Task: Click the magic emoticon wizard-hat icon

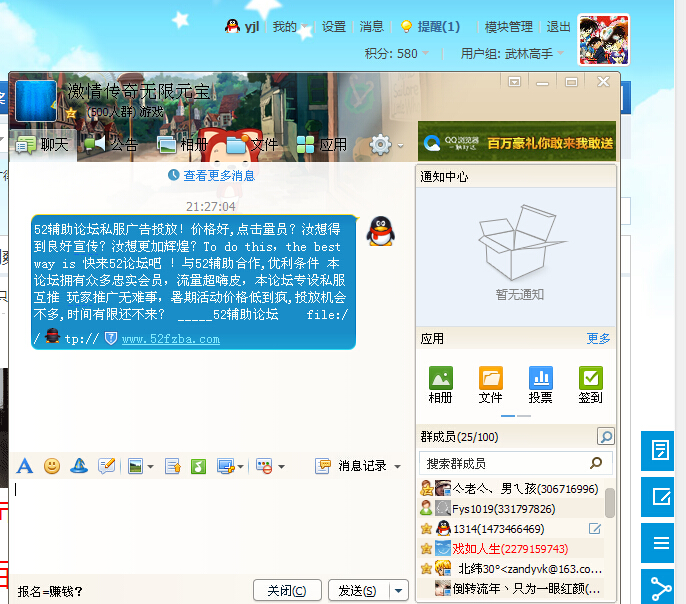Action: point(79,466)
